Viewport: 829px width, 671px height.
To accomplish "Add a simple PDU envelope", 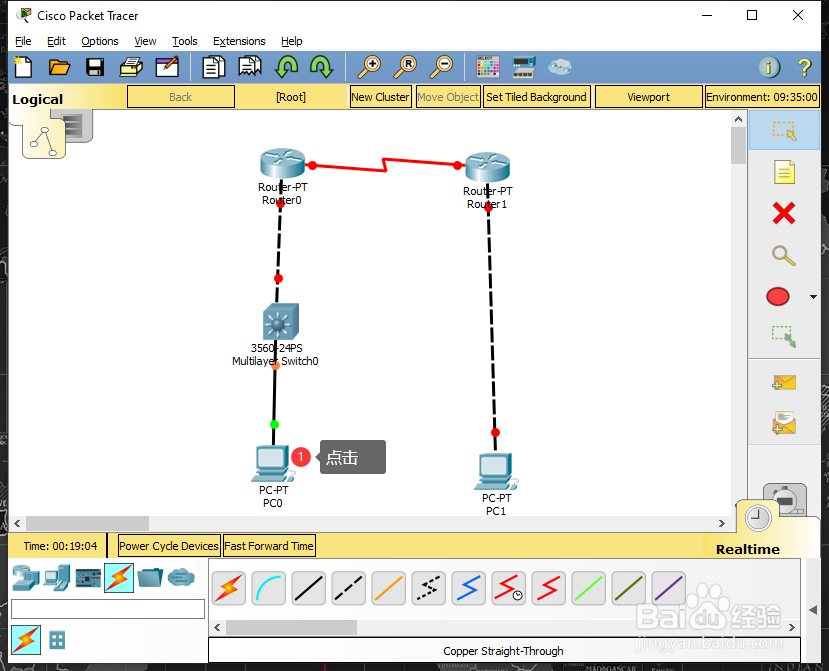I will pyautogui.click(x=784, y=382).
